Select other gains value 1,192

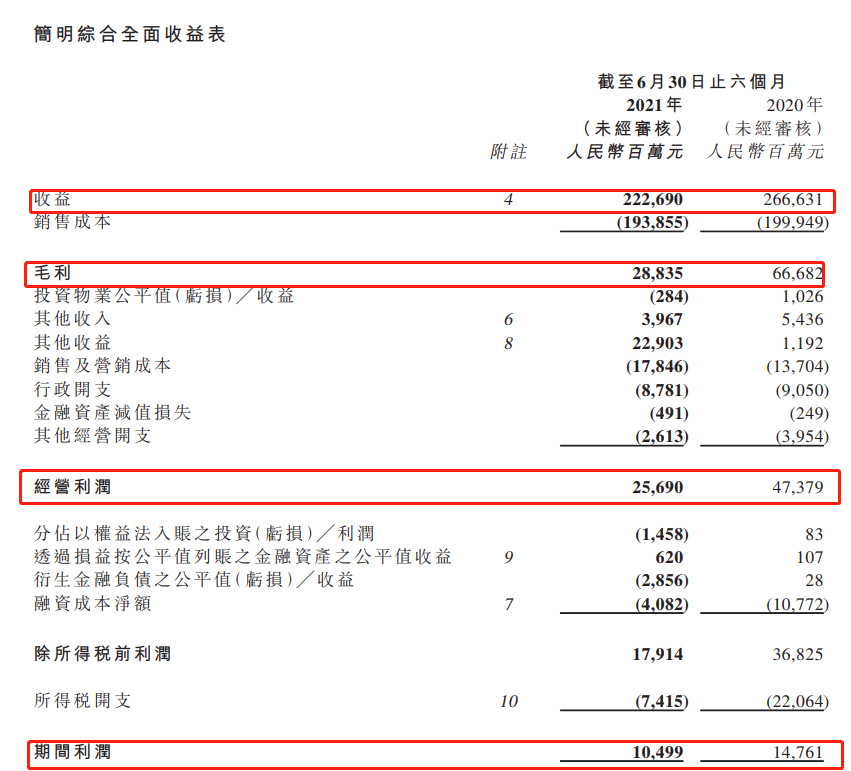point(803,343)
